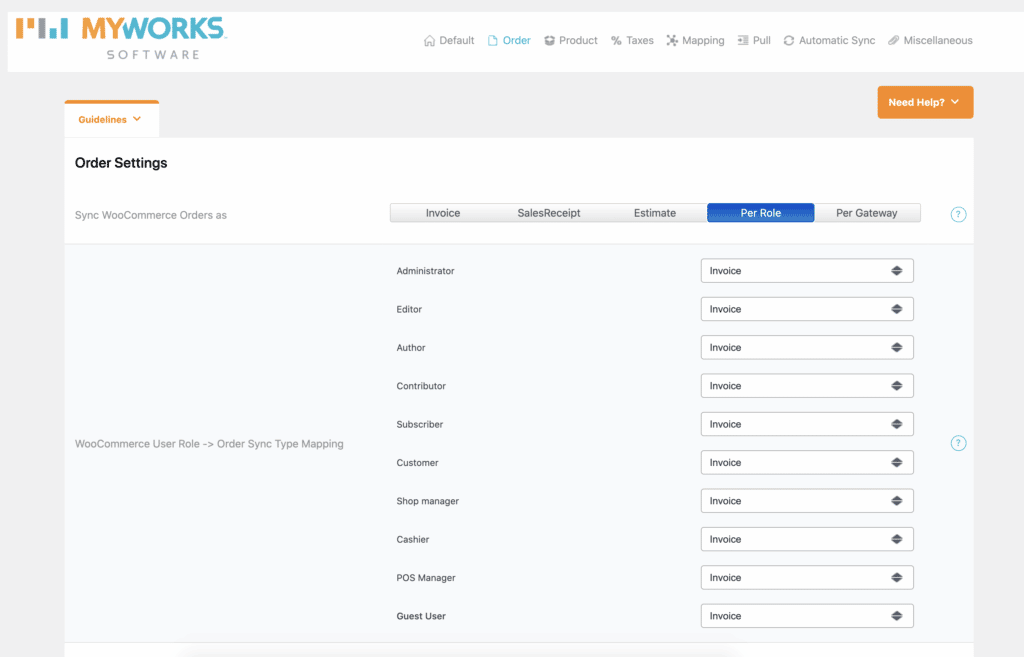Enable the Estimate sync option
Image resolution: width=1024 pixels, height=657 pixels.
(x=655, y=212)
